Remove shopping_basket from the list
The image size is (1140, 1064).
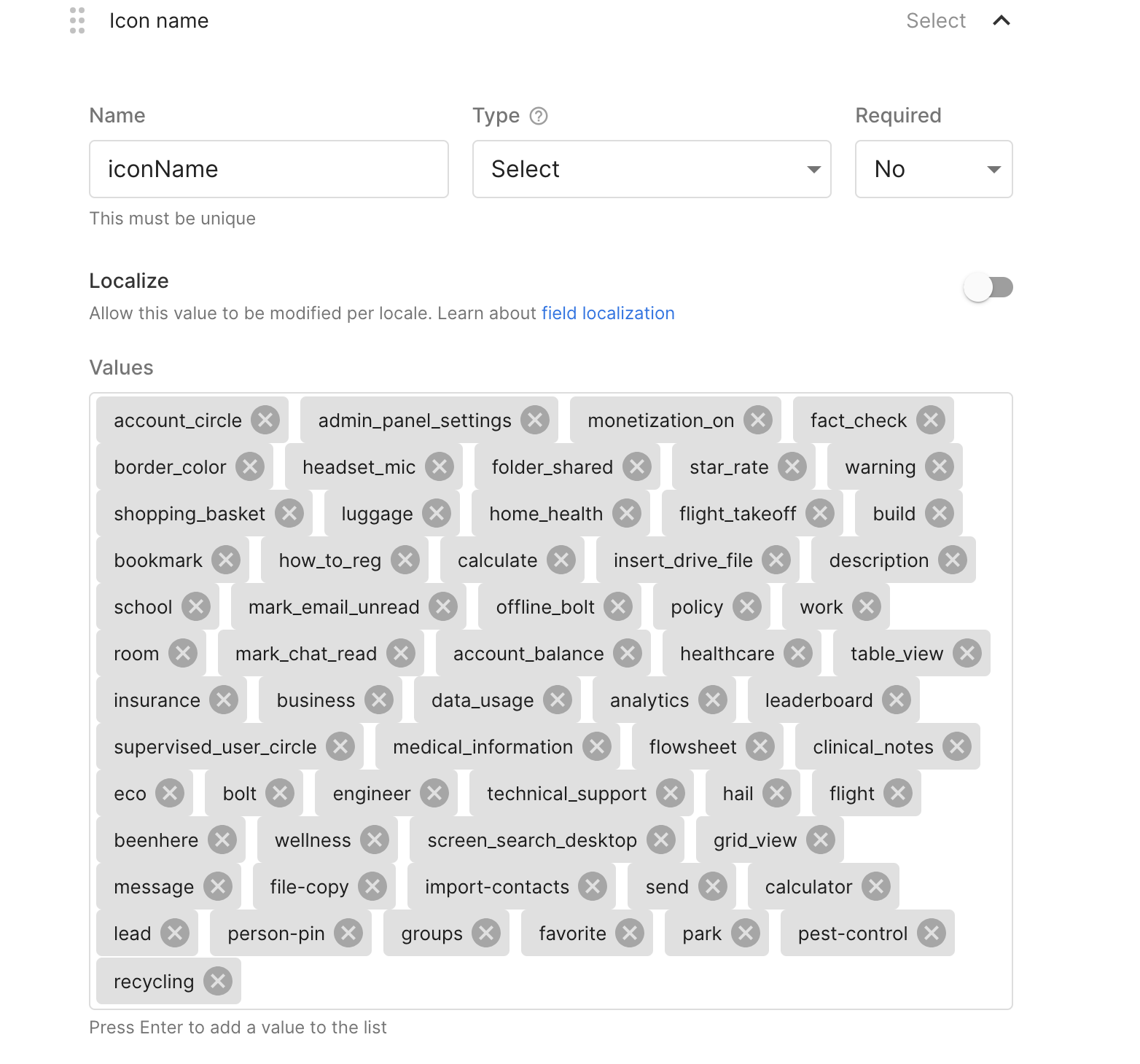pos(289,513)
